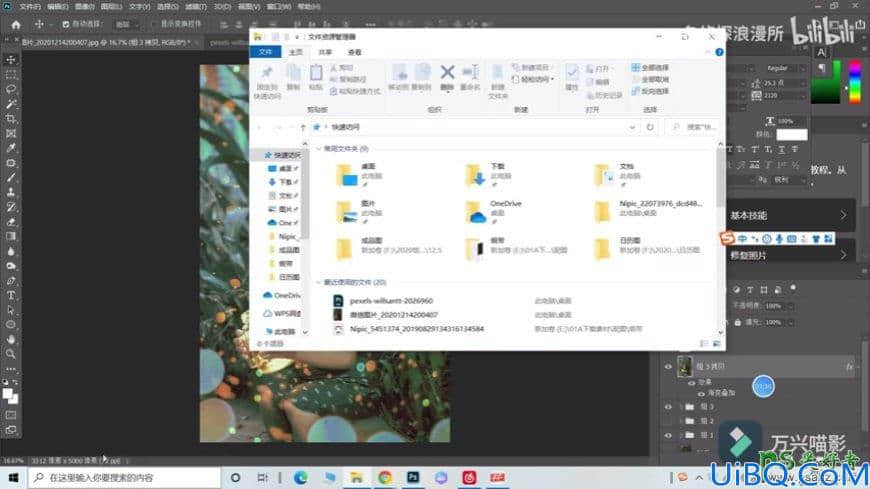Select the Eyedropper tool
The width and height of the screenshot is (870, 489).
pos(11,148)
